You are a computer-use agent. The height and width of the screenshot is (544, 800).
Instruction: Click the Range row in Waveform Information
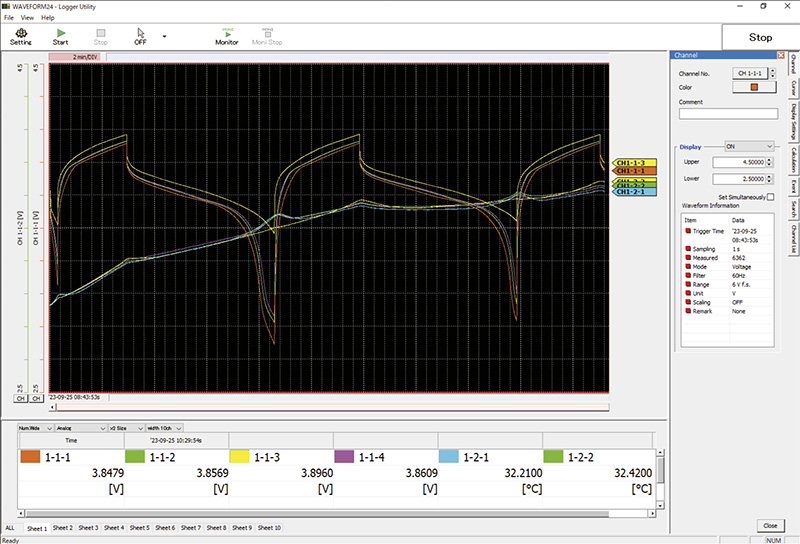coord(728,284)
